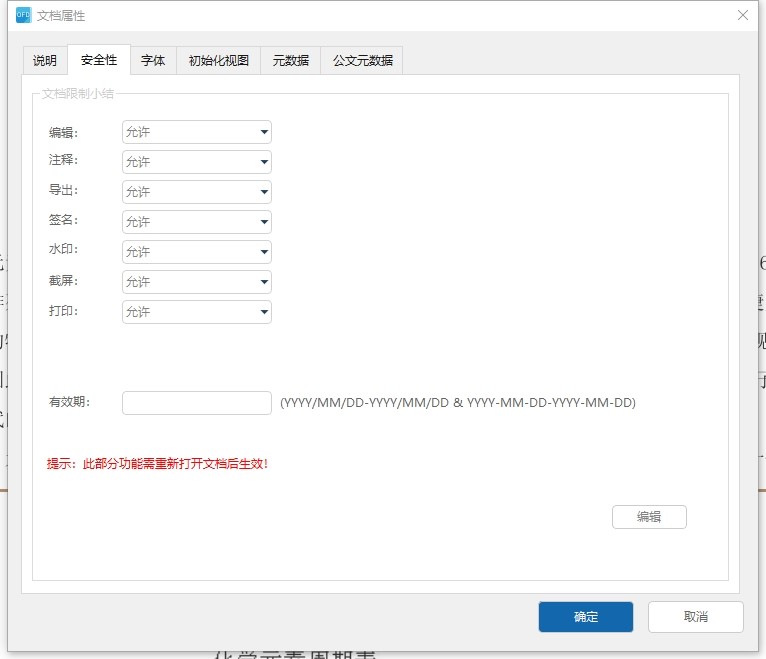Click the 取消 button to cancel
This screenshot has height=659, width=766.
click(695, 617)
